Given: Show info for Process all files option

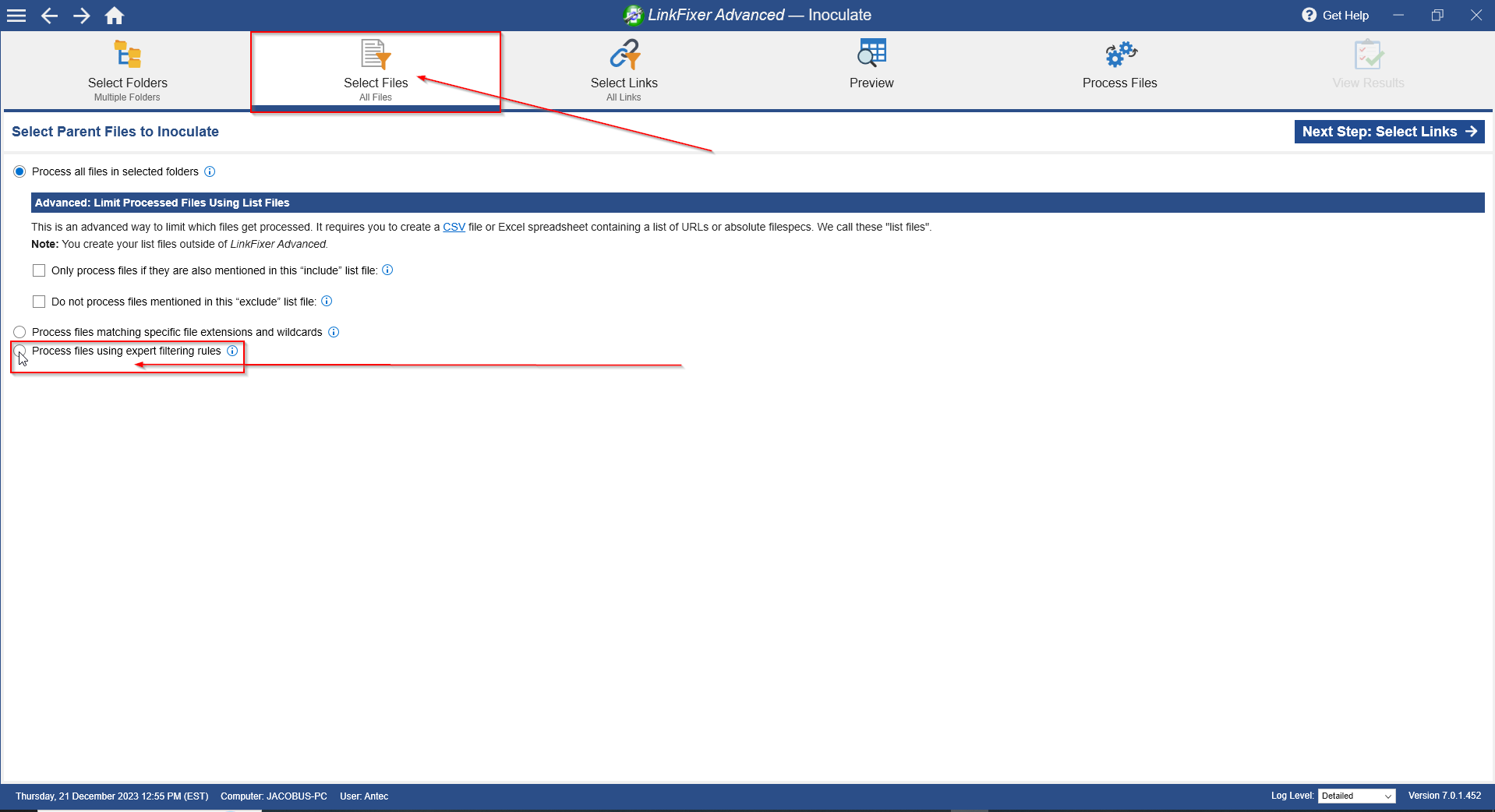Looking at the screenshot, I should [x=210, y=171].
